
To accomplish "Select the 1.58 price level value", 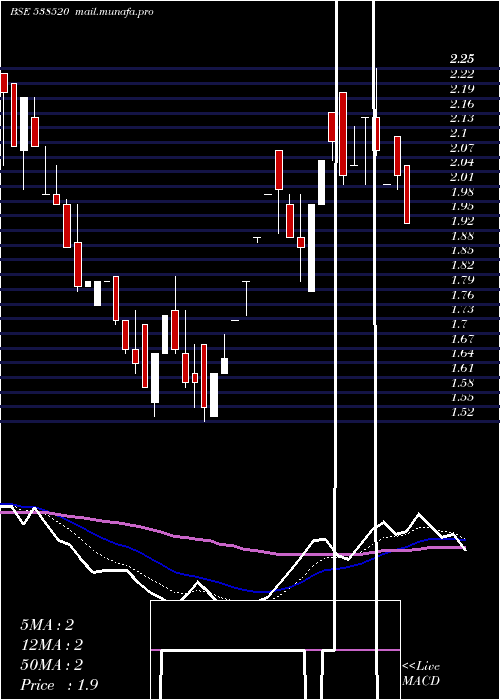I will (462, 383).
